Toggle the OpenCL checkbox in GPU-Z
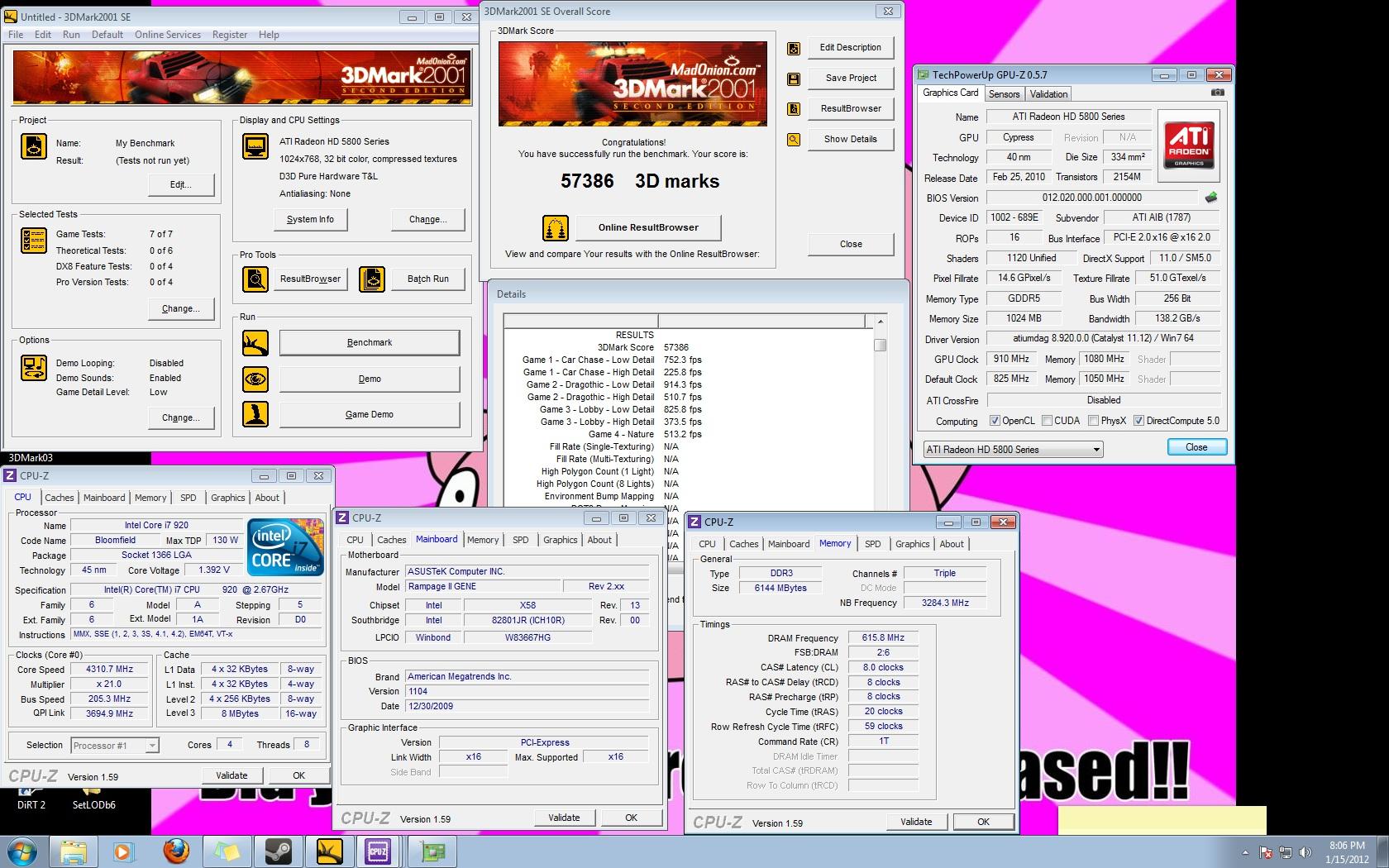1389x868 pixels. (995, 421)
